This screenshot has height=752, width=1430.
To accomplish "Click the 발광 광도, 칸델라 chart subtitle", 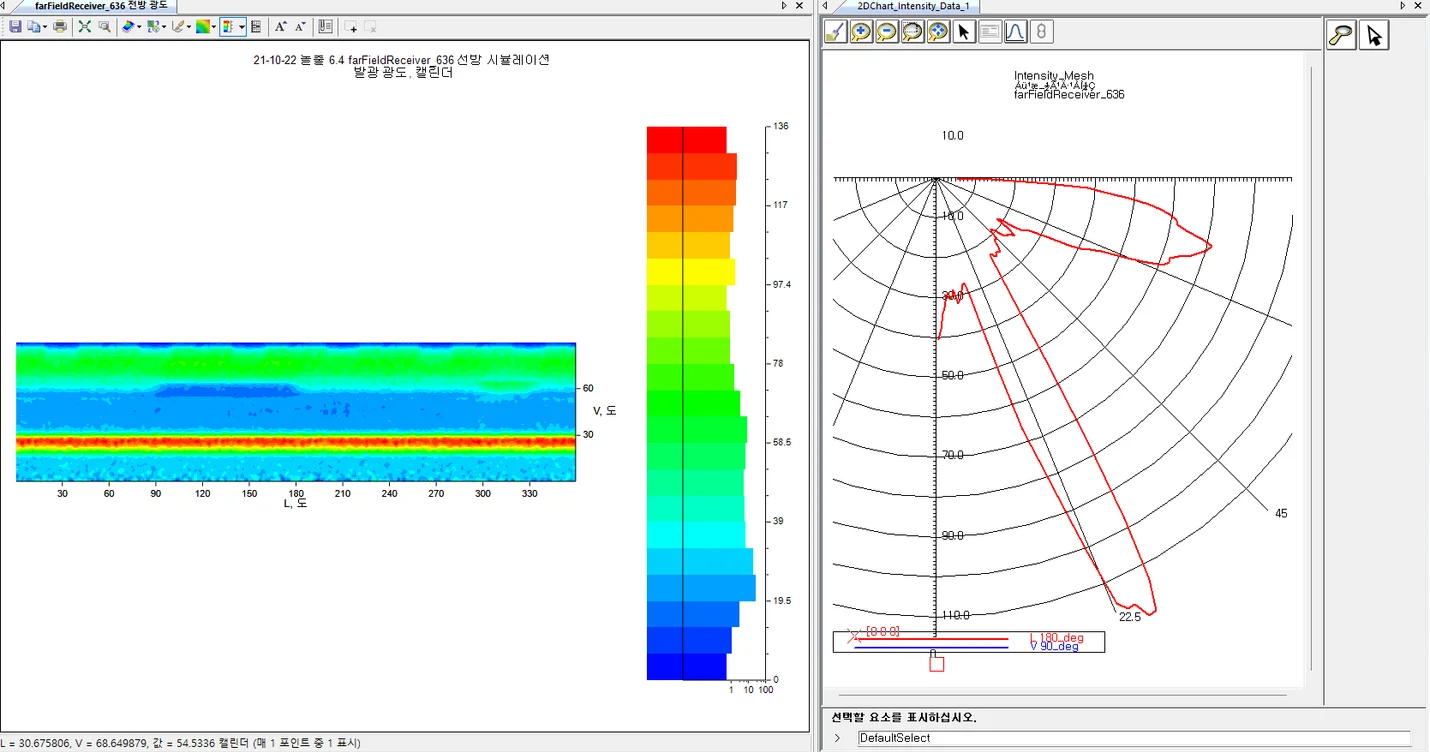I will (x=402, y=73).
